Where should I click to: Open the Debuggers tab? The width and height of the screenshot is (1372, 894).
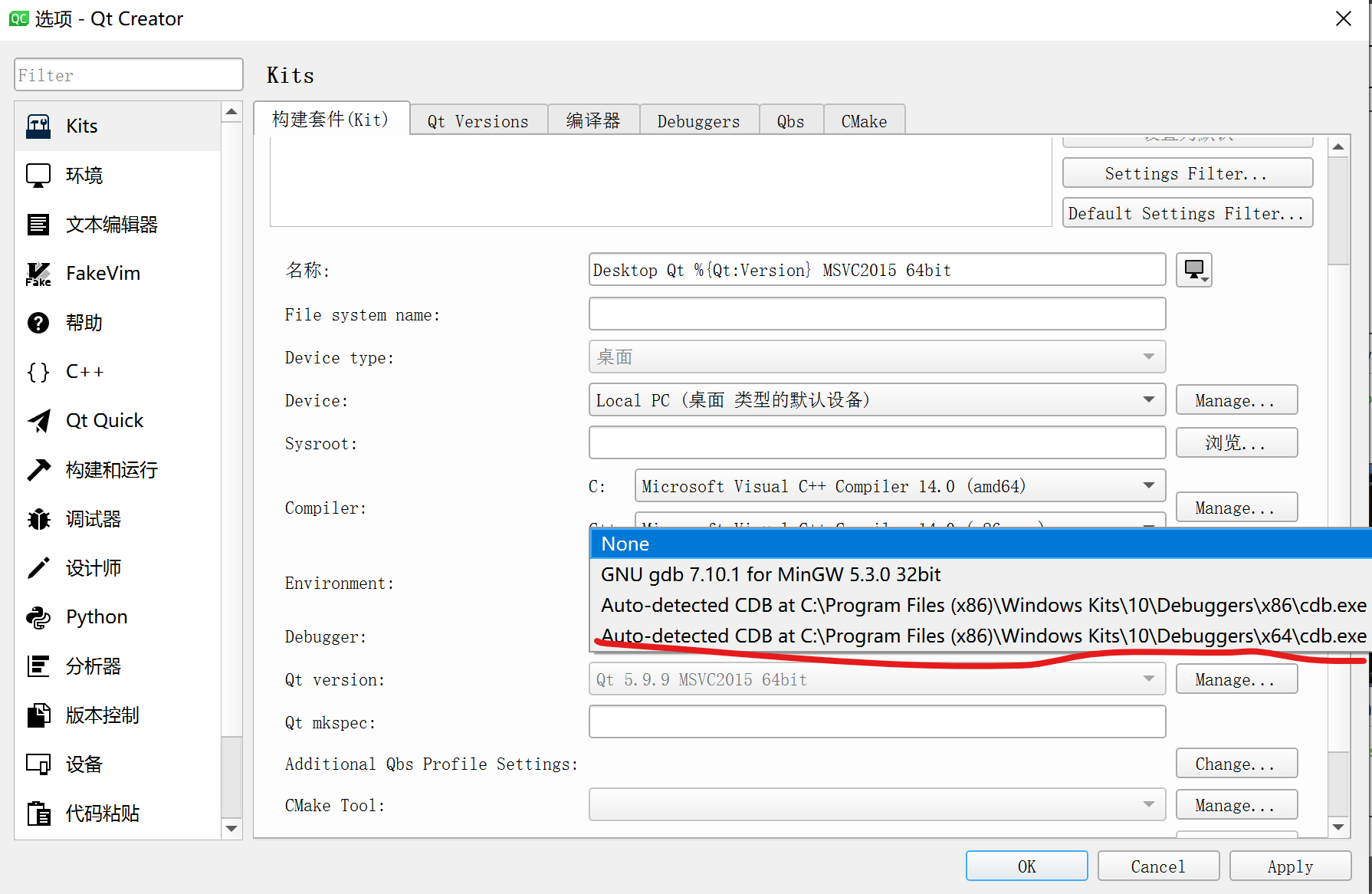697,120
